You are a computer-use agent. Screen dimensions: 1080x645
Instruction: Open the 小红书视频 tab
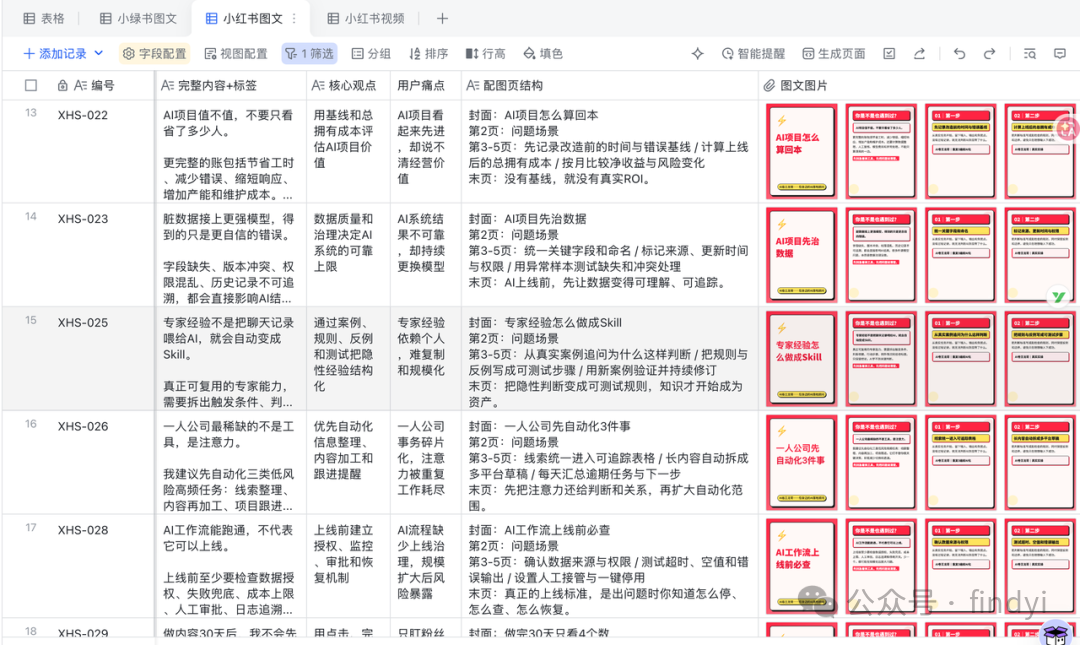366,19
